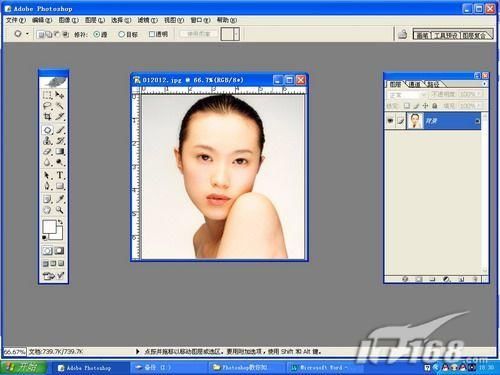Select the Eraser tool
The width and height of the screenshot is (500, 375).
click(48, 152)
